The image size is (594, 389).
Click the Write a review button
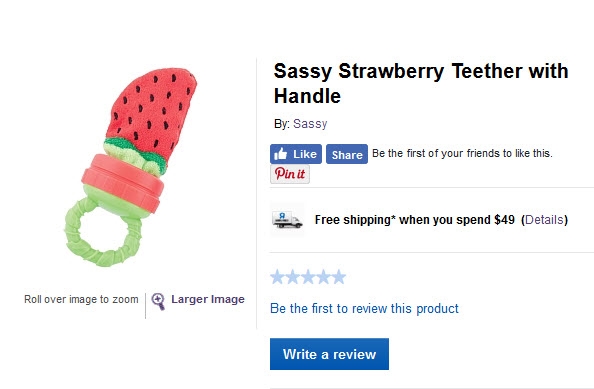pos(329,354)
